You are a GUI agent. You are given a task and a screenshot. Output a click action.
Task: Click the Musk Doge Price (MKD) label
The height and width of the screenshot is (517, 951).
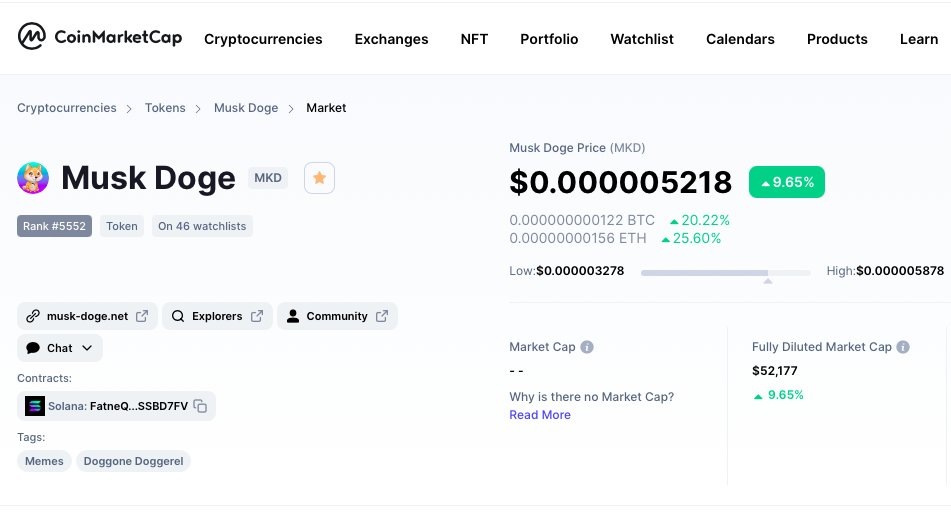pyautogui.click(x=577, y=148)
